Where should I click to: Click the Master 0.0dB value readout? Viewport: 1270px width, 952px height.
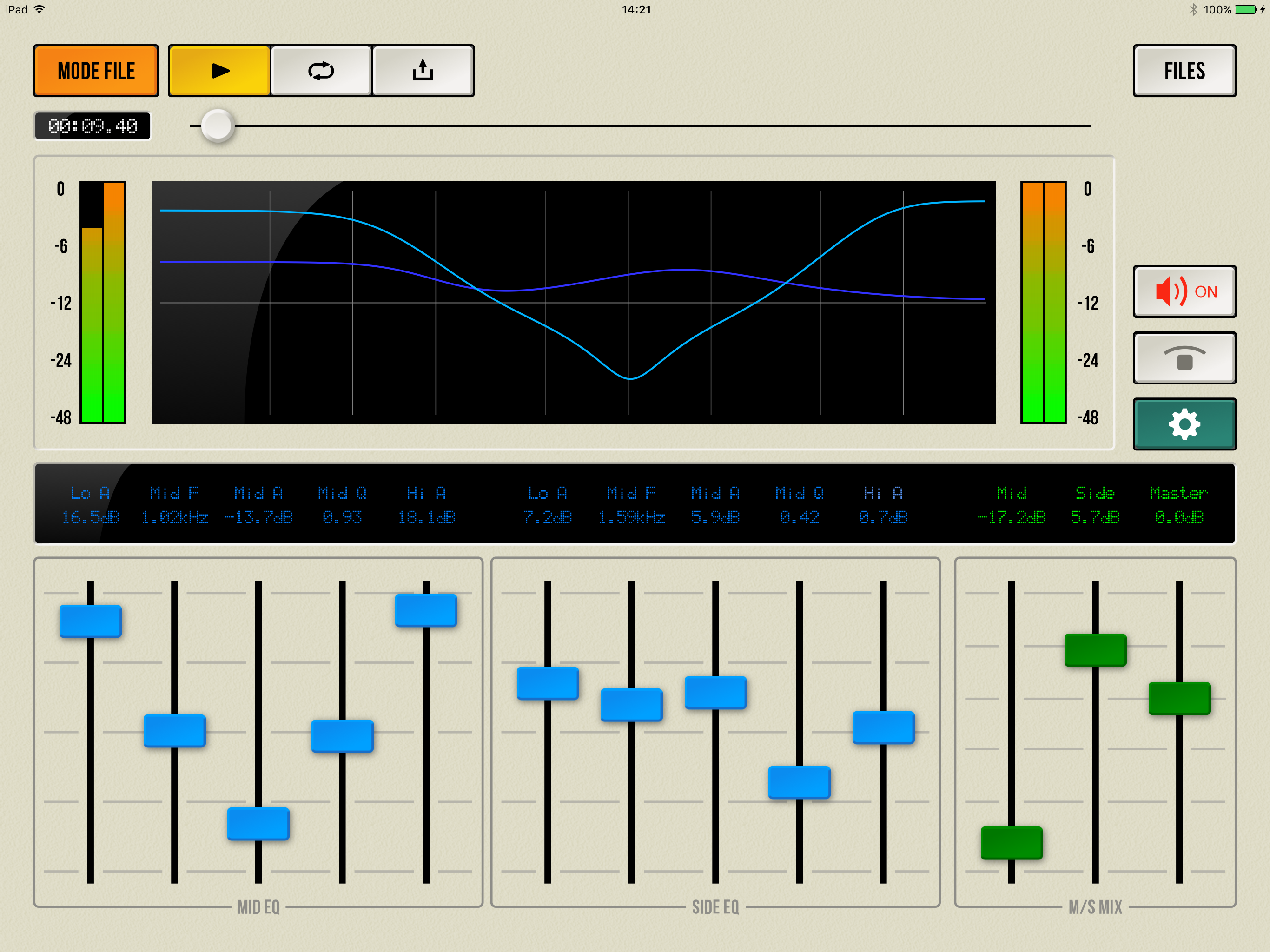pyautogui.click(x=1179, y=517)
